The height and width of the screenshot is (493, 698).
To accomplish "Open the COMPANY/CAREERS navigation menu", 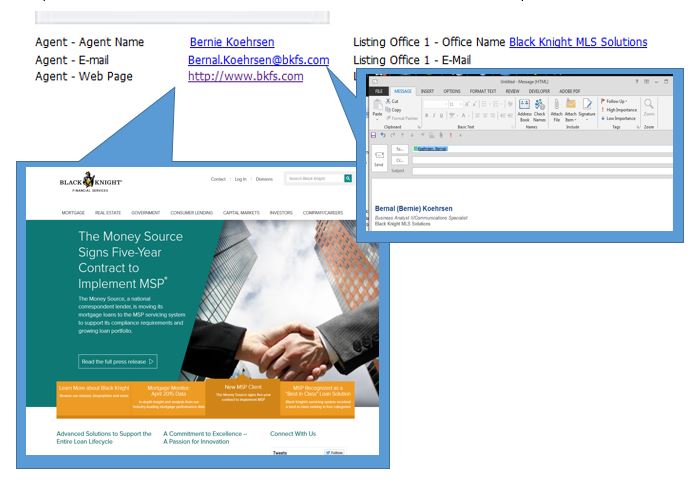I will point(323,213).
